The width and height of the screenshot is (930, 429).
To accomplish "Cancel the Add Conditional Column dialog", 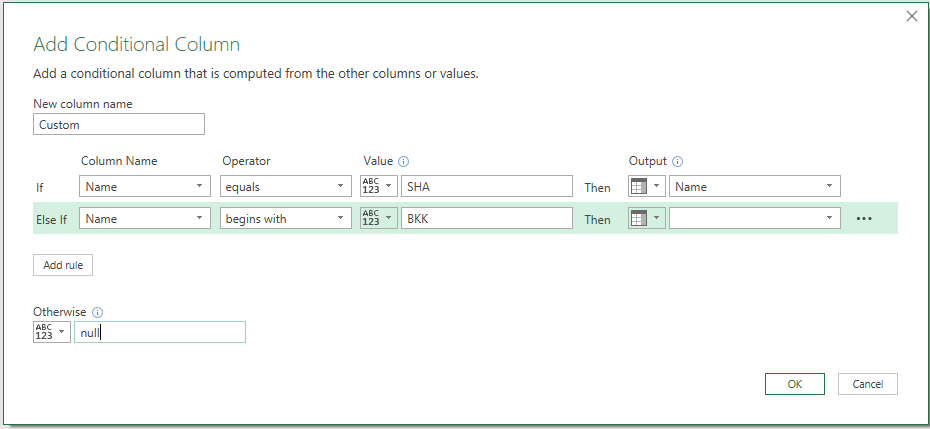I will coord(867,384).
